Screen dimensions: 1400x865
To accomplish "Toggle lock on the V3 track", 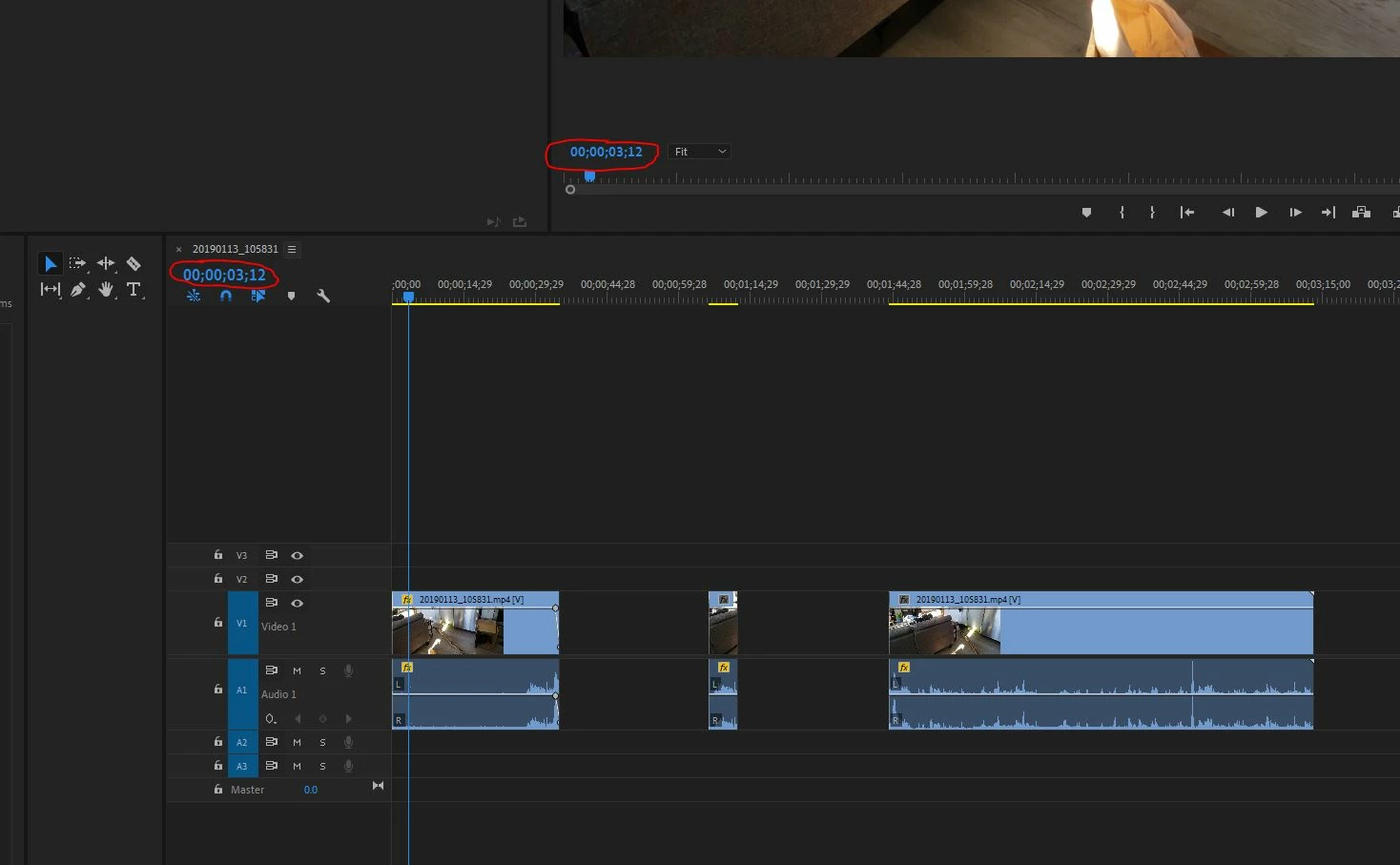I will pyautogui.click(x=218, y=555).
